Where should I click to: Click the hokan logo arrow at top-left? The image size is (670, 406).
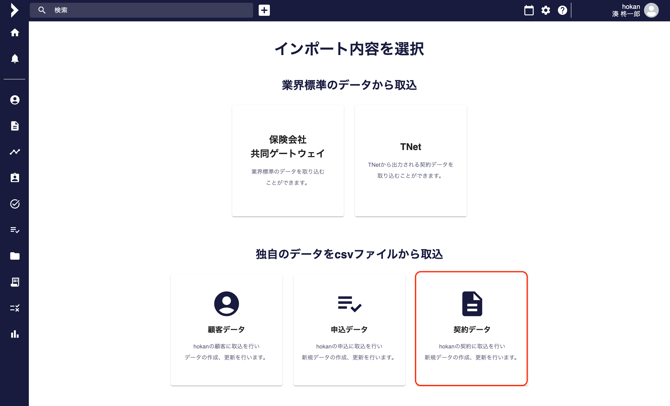pos(14,10)
